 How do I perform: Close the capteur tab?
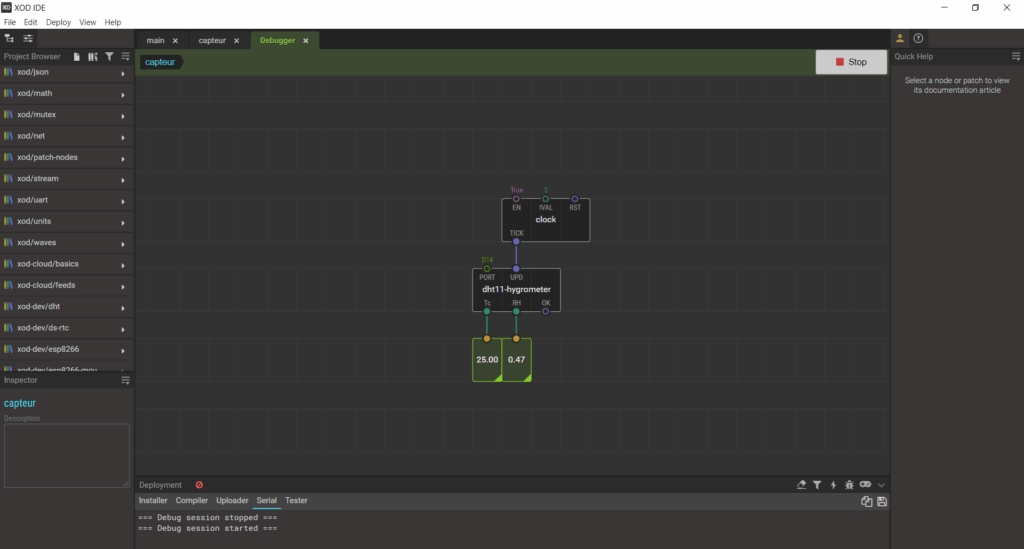pyautogui.click(x=236, y=40)
